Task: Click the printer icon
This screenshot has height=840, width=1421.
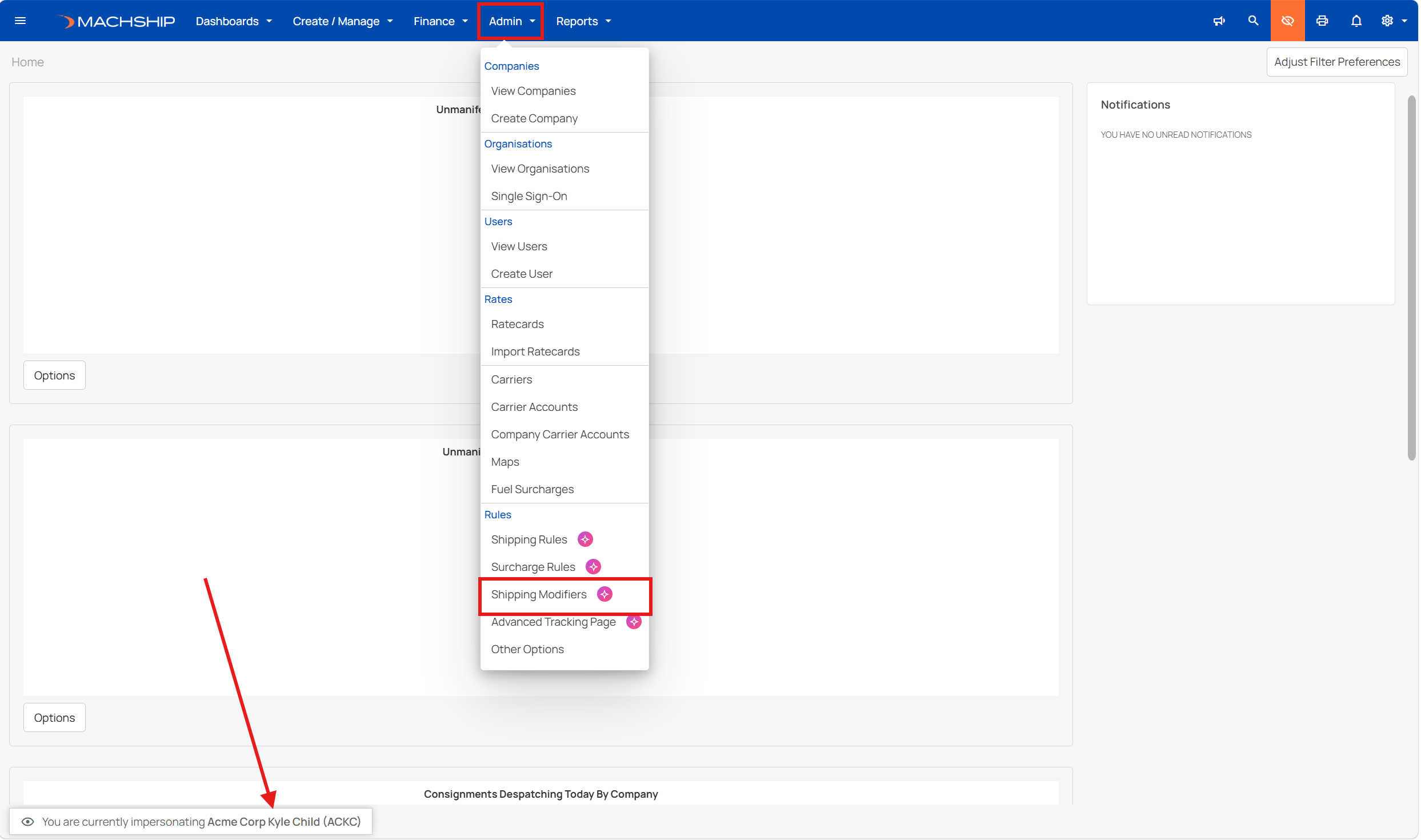Action: pyautogui.click(x=1322, y=21)
